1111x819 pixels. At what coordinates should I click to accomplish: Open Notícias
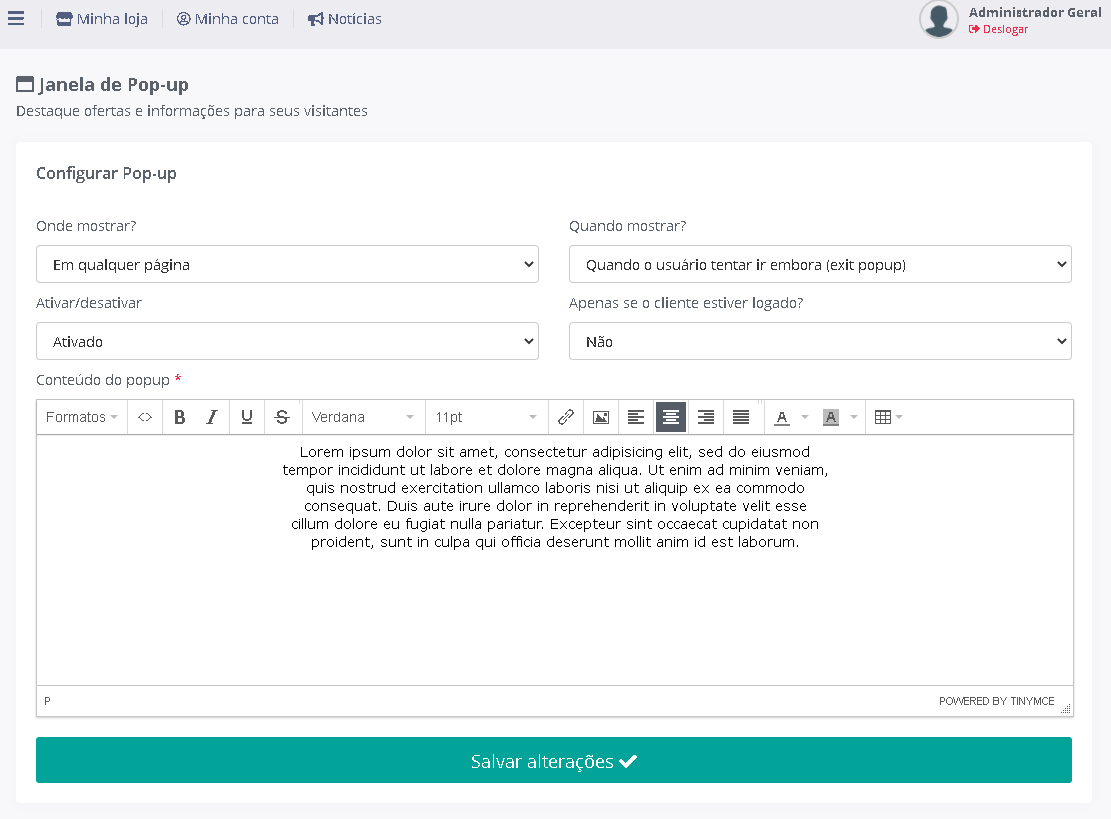coord(344,19)
